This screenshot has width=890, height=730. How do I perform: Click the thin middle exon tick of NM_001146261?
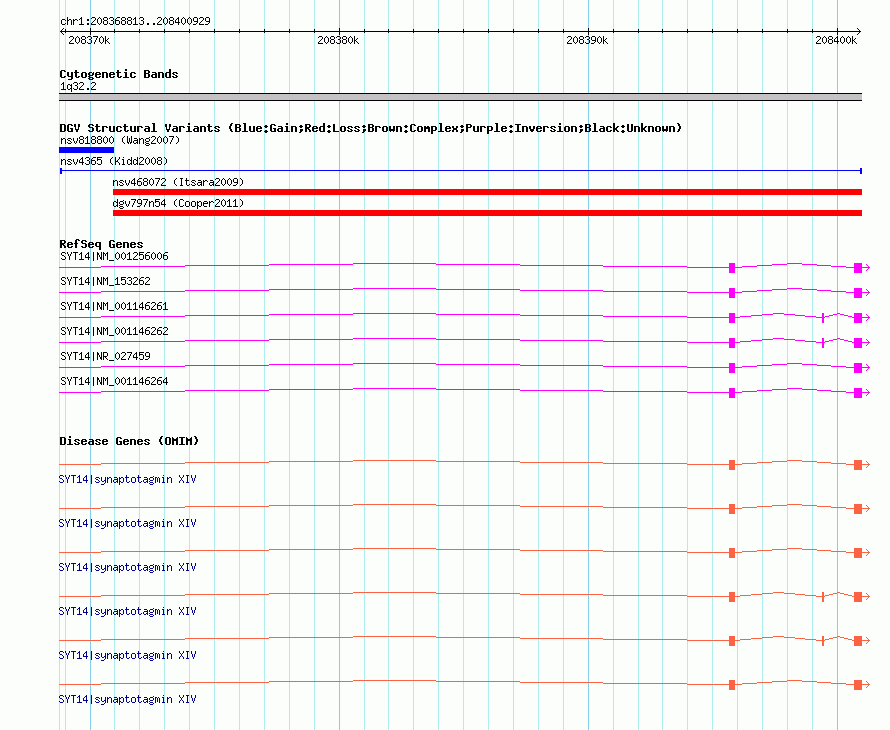click(823, 318)
